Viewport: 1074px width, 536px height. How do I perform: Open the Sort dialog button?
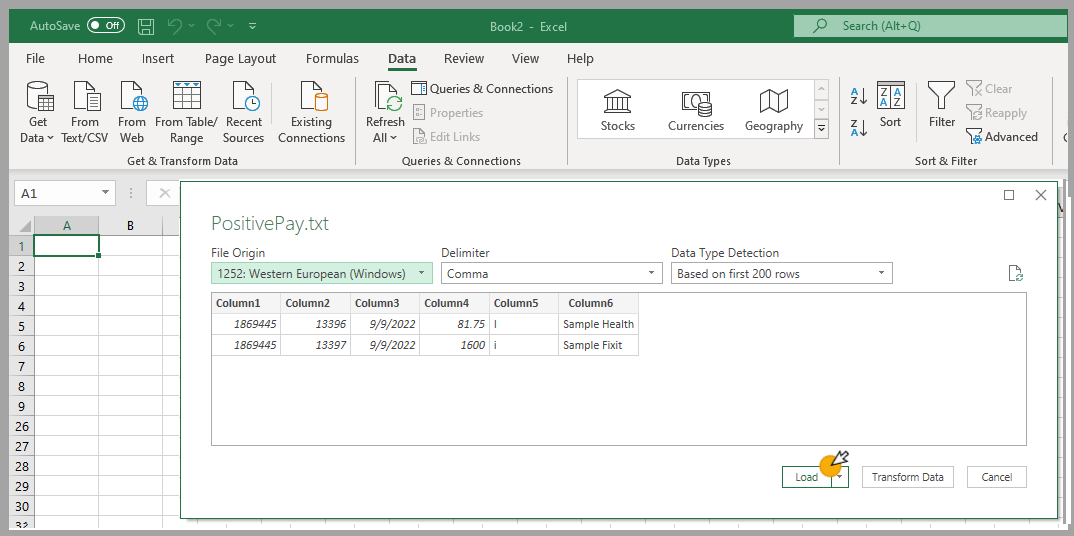[x=890, y=105]
